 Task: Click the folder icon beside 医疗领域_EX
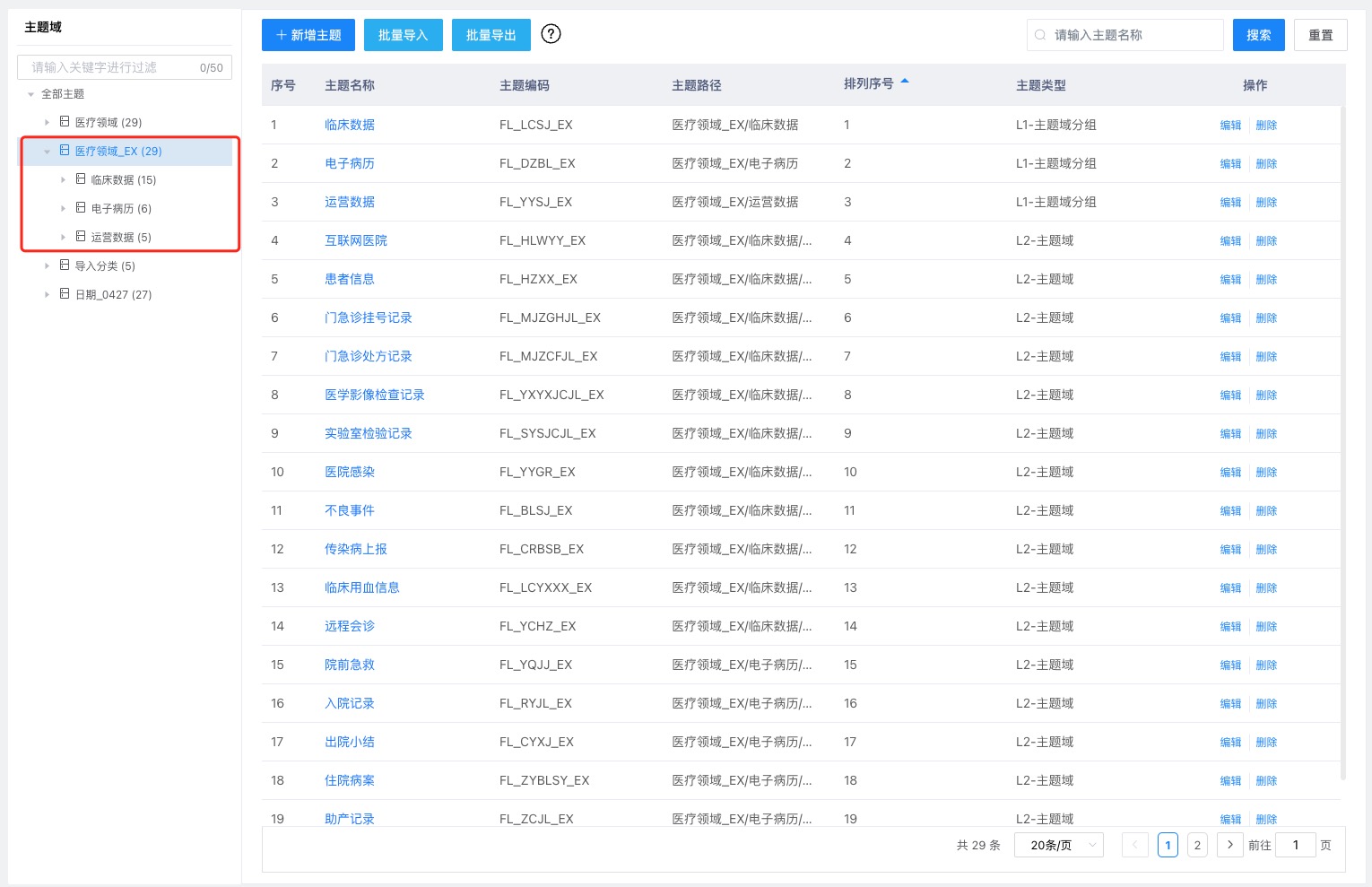pyautogui.click(x=65, y=151)
